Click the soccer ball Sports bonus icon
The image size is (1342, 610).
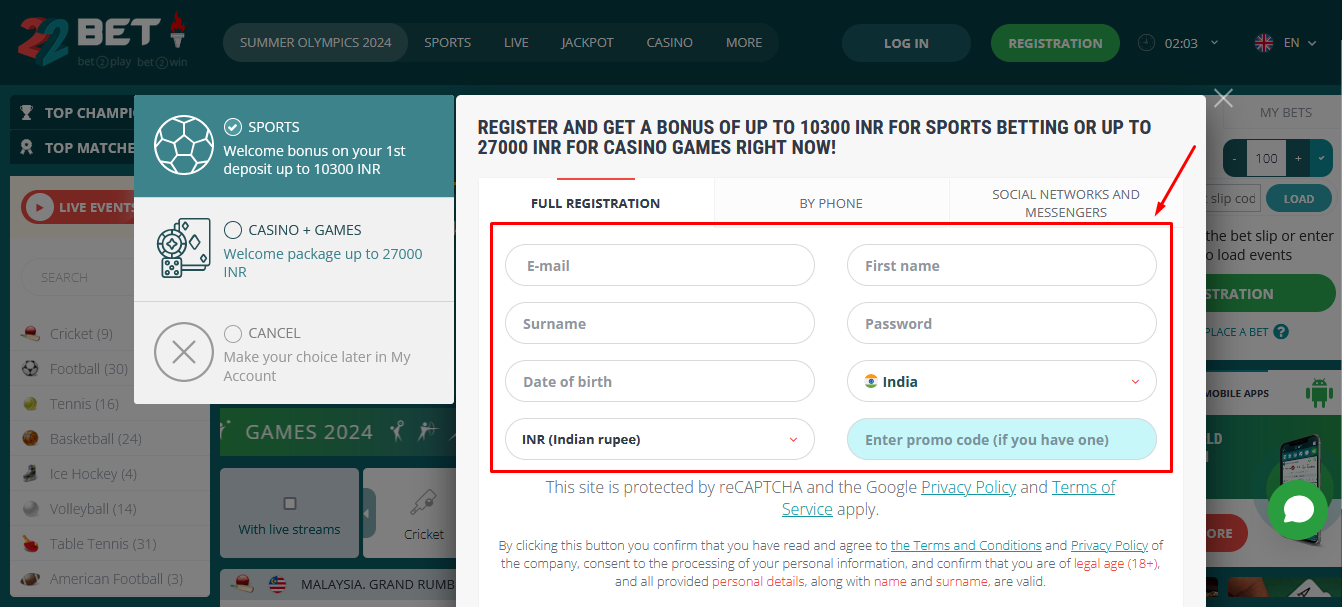tap(184, 146)
